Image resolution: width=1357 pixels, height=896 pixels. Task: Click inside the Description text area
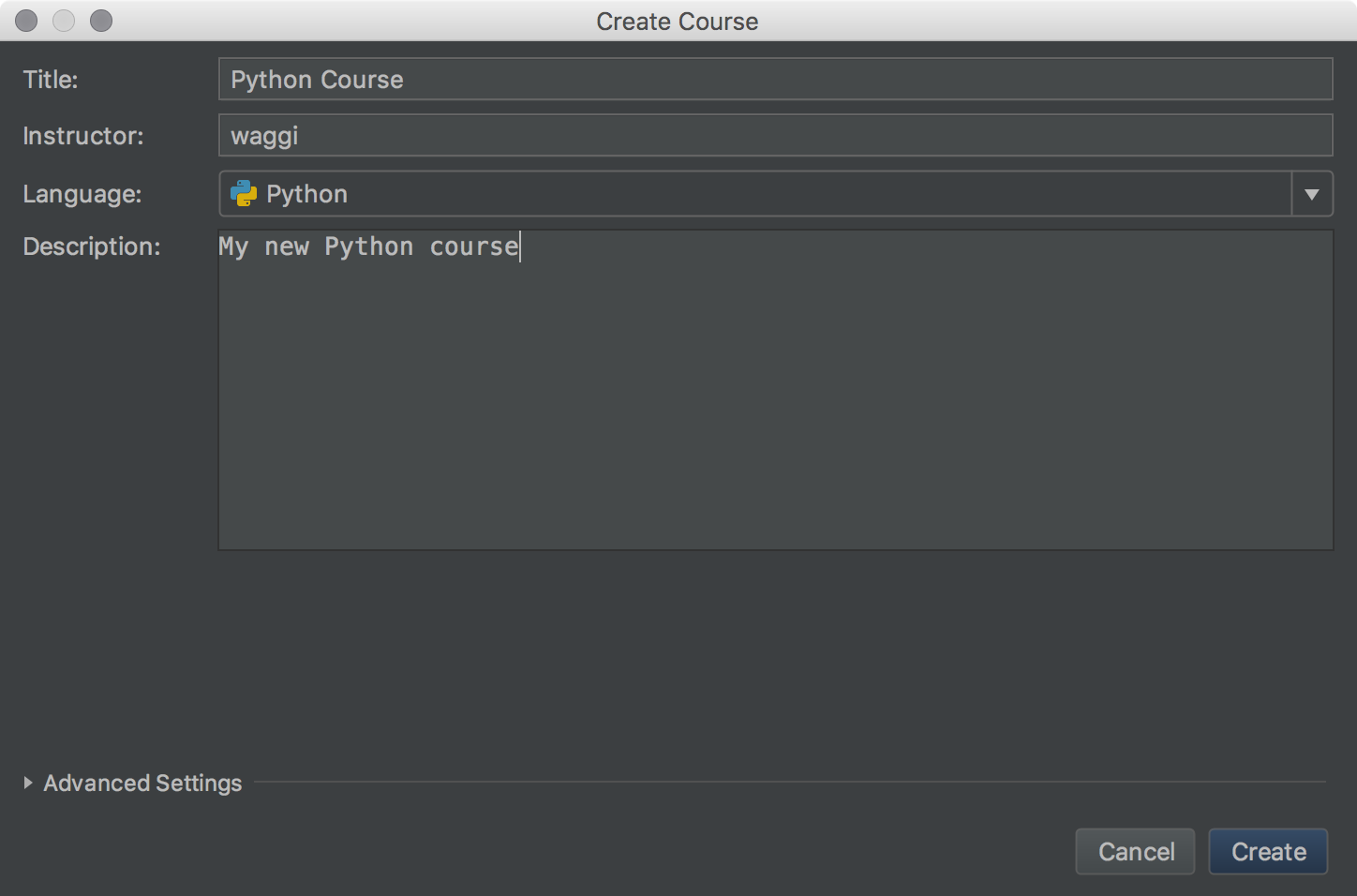pos(775,390)
